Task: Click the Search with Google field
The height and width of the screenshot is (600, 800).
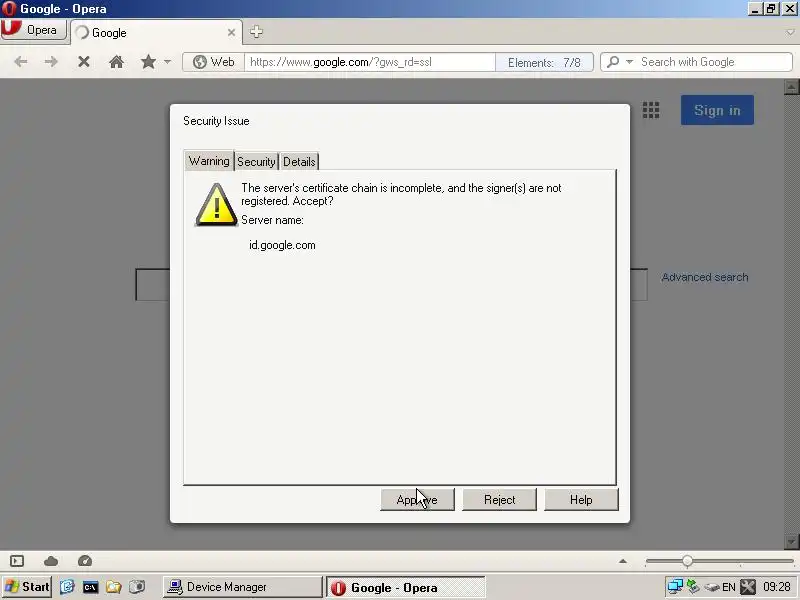Action: click(714, 62)
